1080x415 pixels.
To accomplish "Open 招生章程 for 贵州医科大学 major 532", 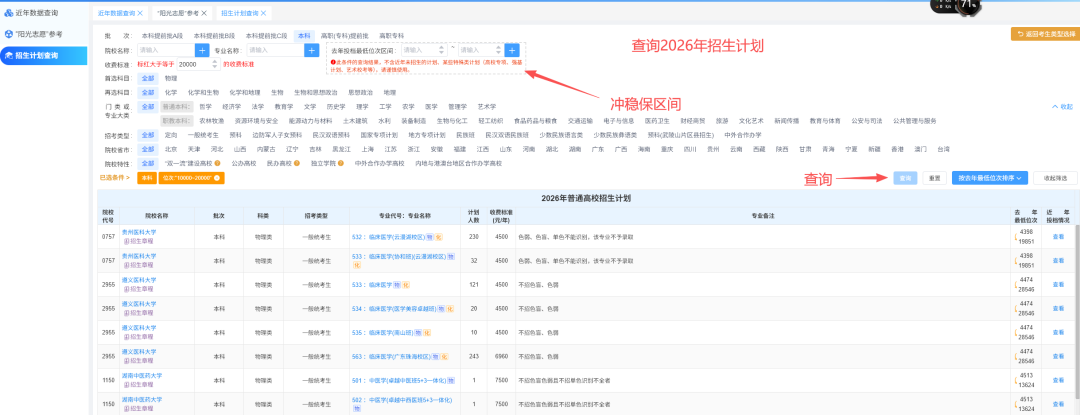I will click(x=139, y=242).
